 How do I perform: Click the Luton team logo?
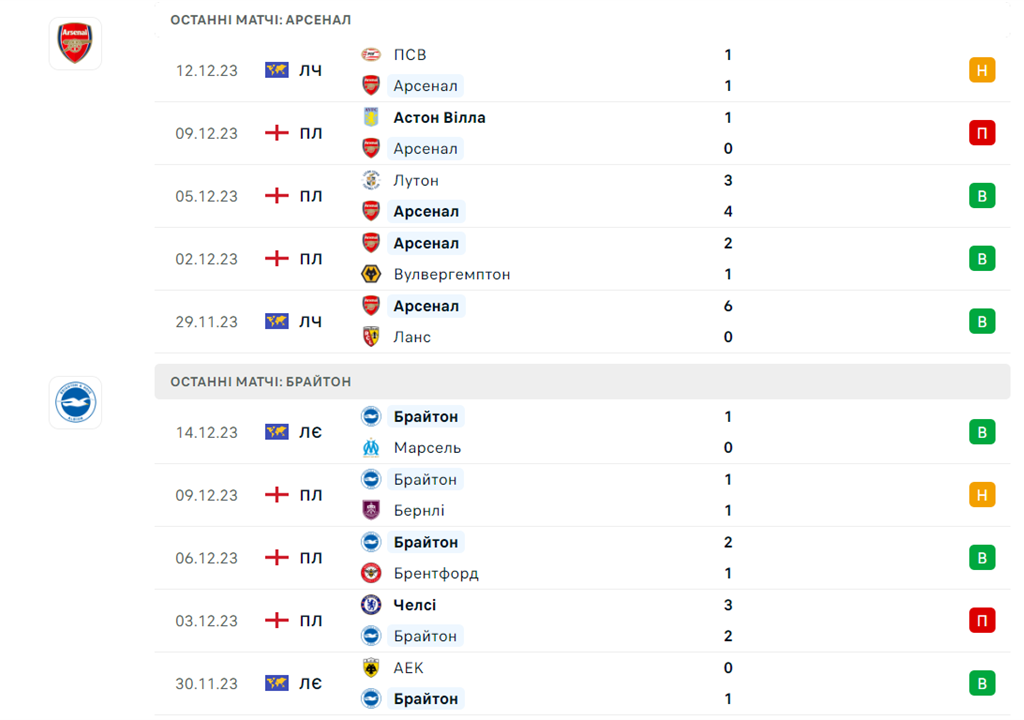coord(371,180)
